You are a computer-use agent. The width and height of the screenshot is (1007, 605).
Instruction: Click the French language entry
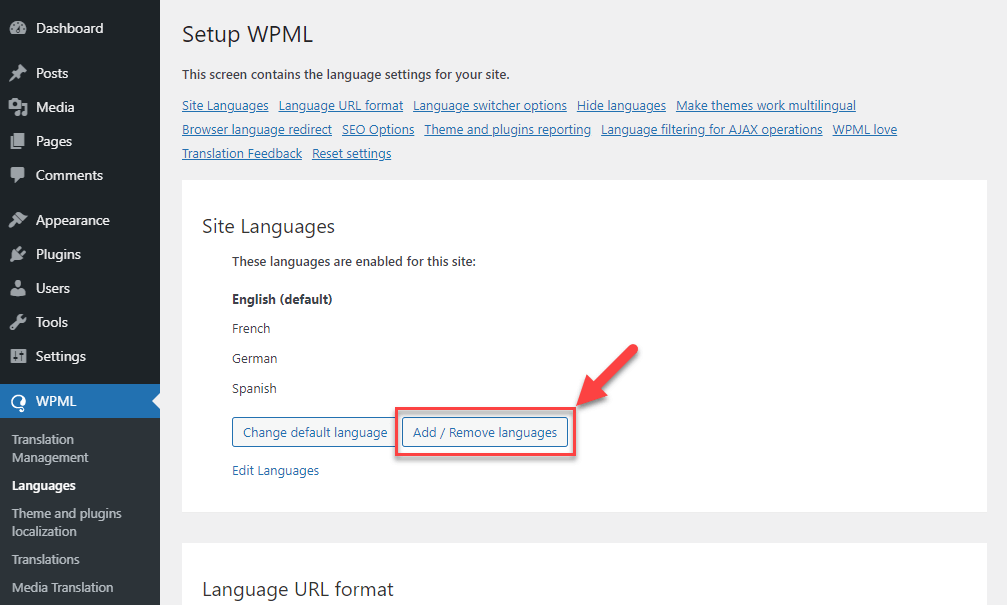[x=251, y=329]
